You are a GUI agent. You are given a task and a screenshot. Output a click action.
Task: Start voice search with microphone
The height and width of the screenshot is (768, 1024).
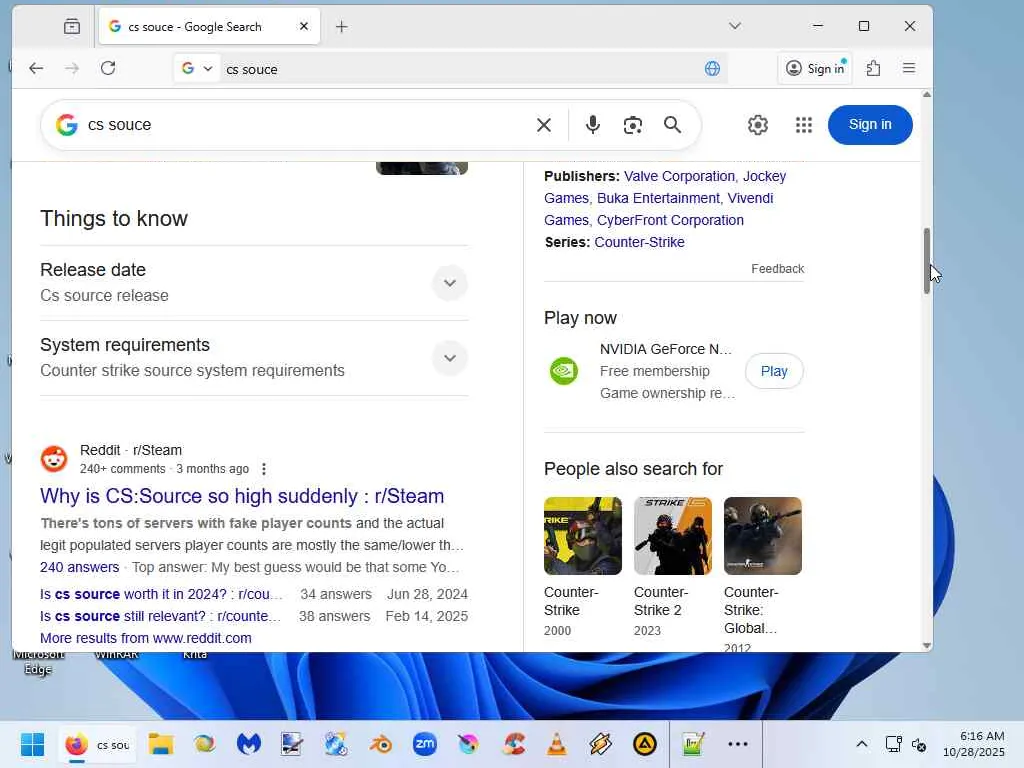click(x=592, y=125)
